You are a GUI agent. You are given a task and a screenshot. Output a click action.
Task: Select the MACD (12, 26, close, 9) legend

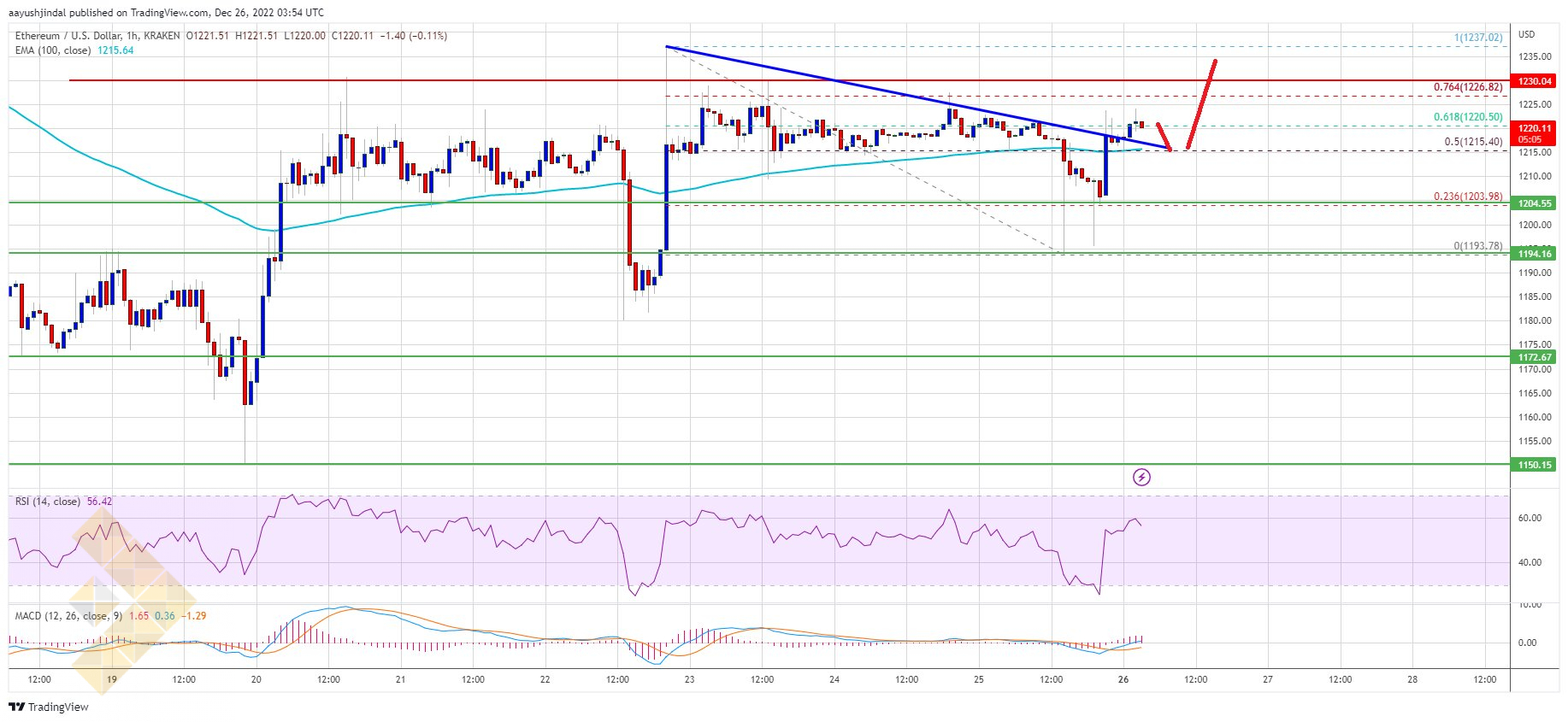tap(110, 615)
